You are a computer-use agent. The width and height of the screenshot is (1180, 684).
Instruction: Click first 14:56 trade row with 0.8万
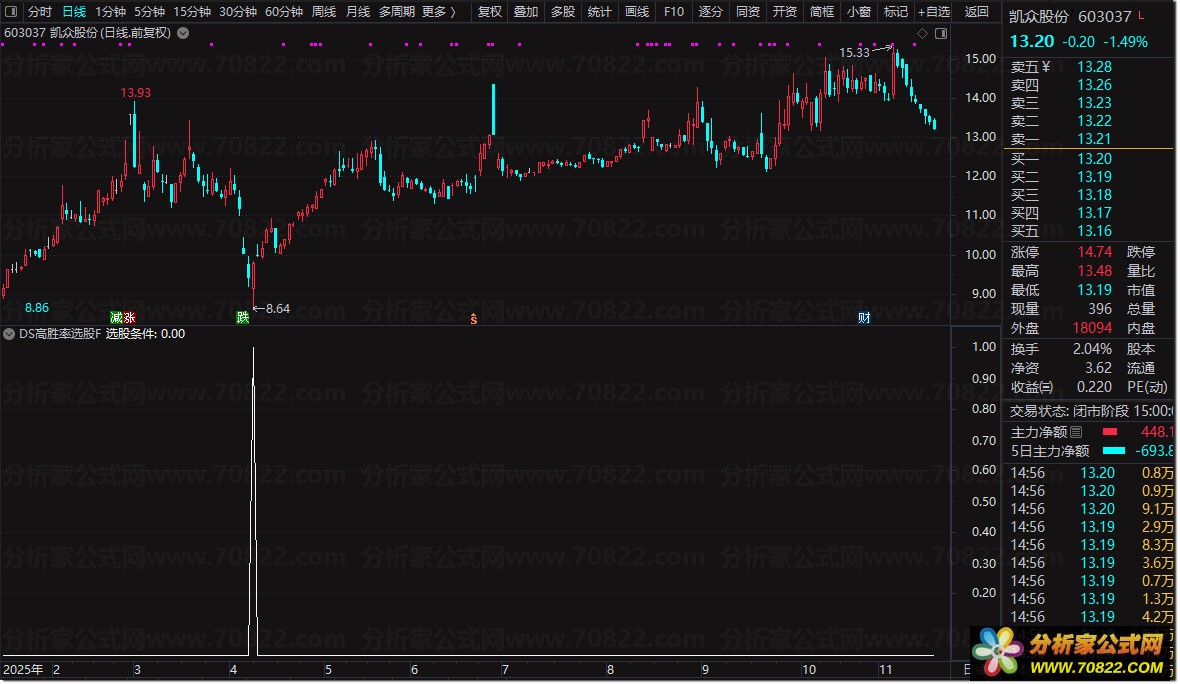click(x=1091, y=473)
